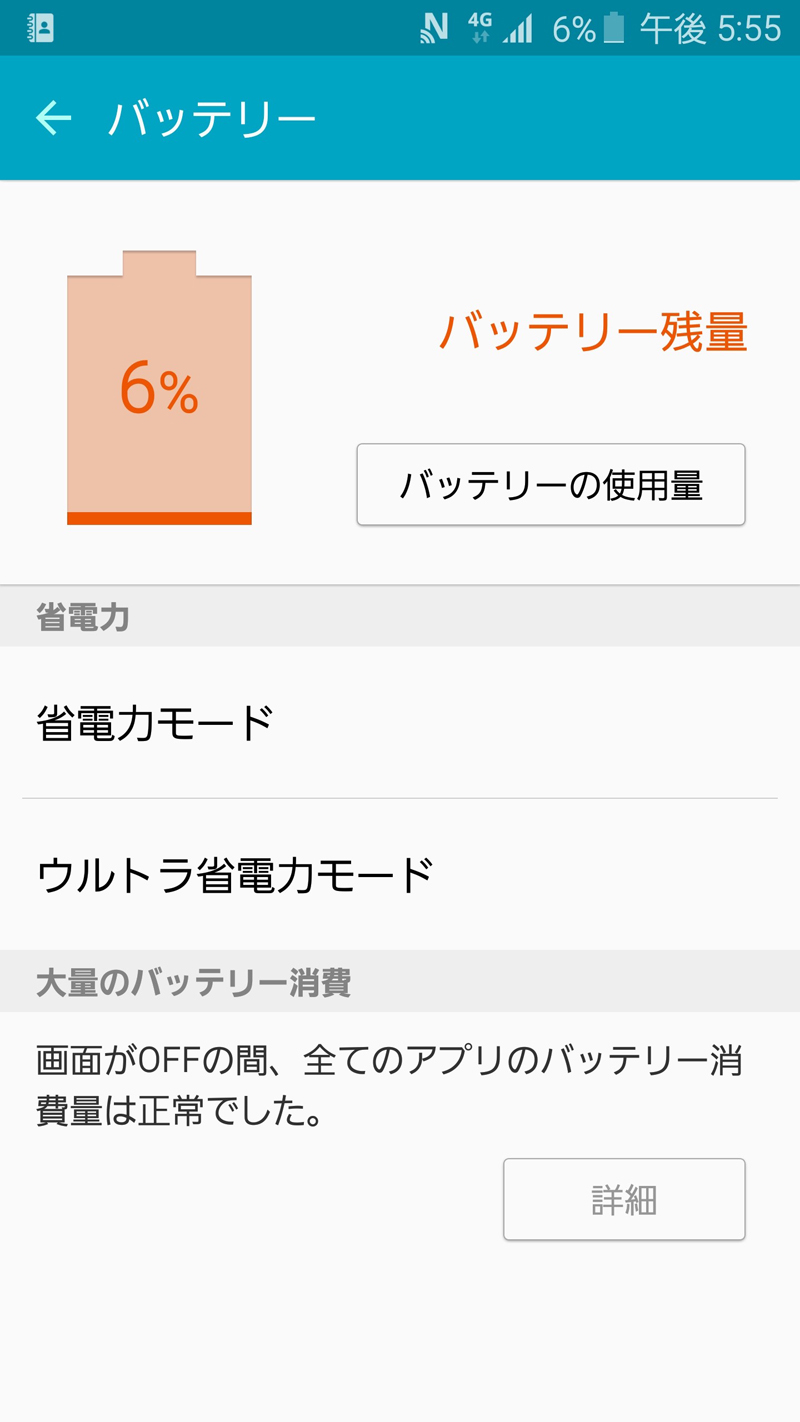Tap the 6% text in status bar

click(x=573, y=29)
